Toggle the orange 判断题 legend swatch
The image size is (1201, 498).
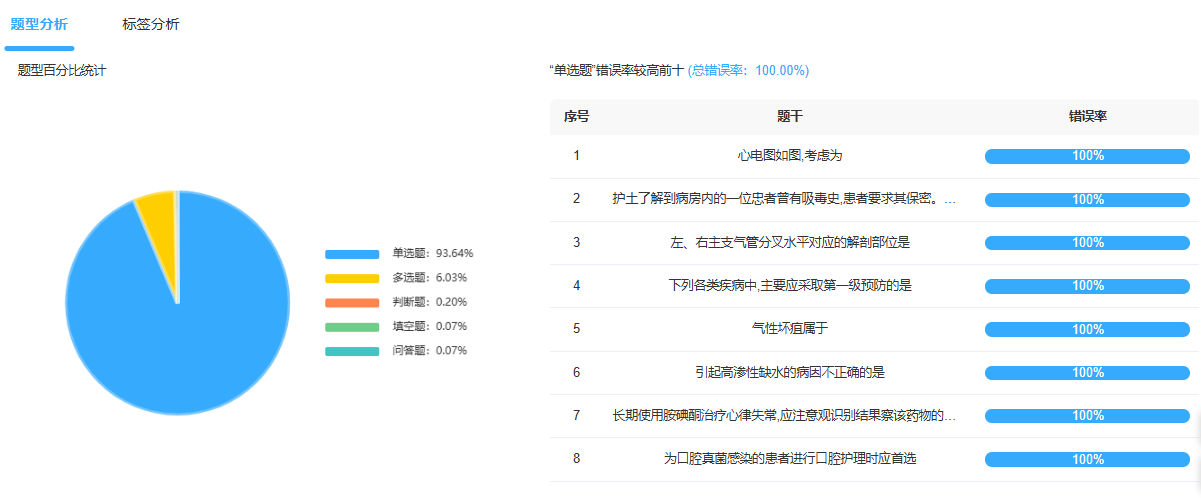[x=352, y=302]
